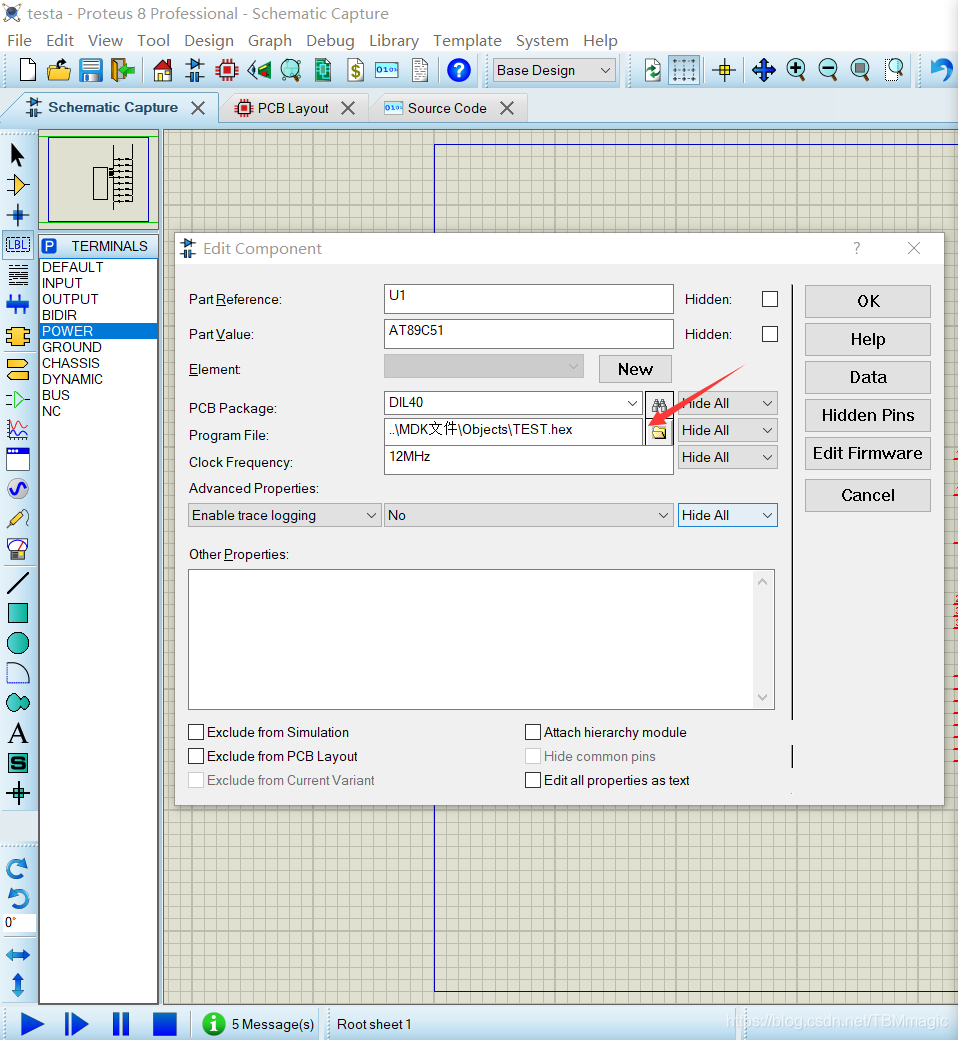Click the New element button

coord(635,369)
